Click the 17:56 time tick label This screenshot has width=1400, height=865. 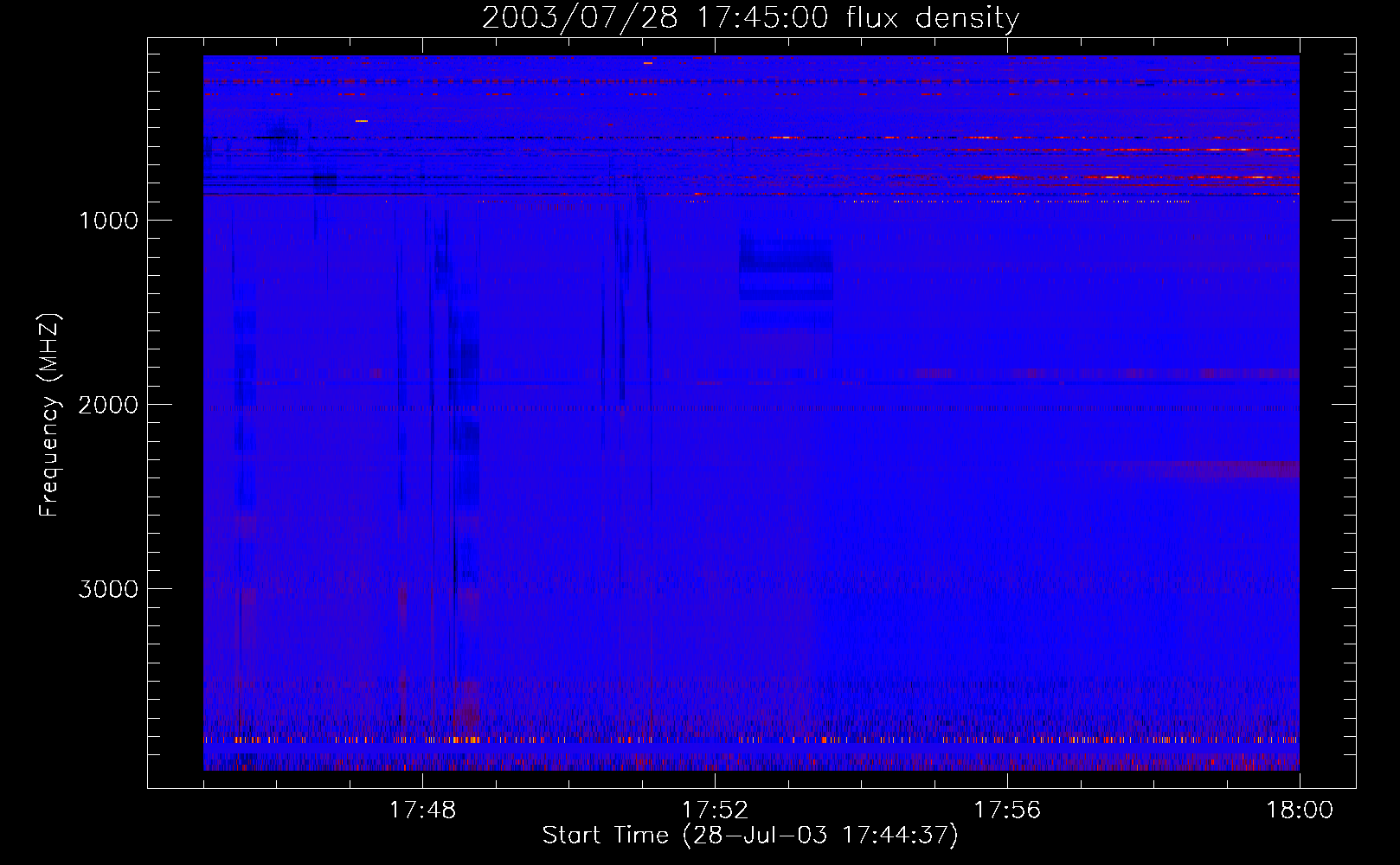pyautogui.click(x=1007, y=810)
